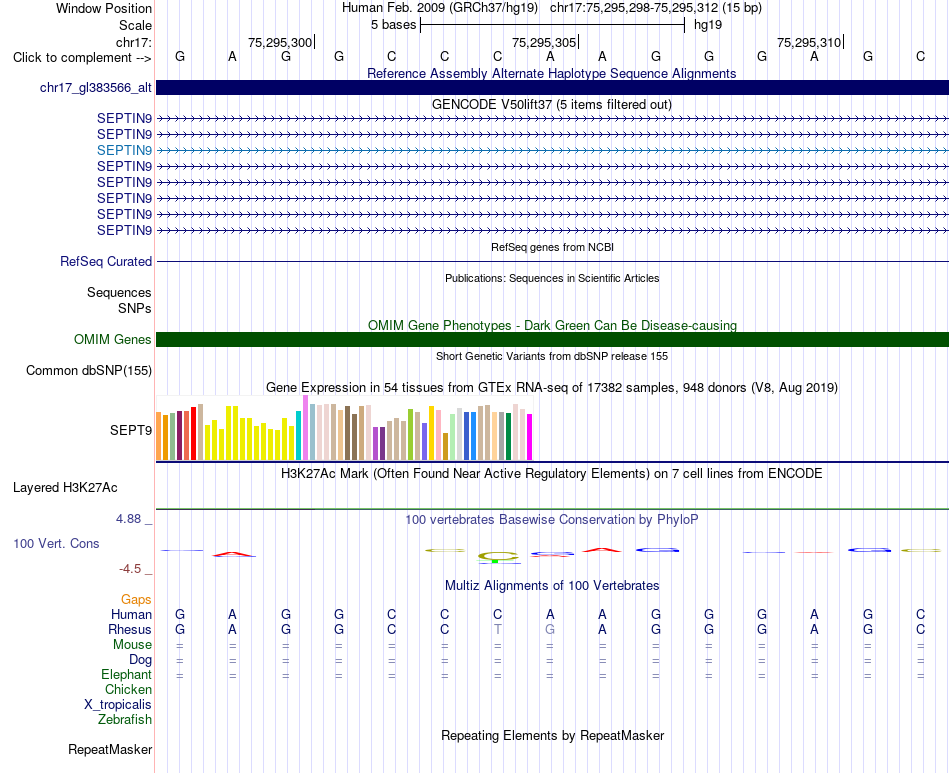Click the Scale label
The image size is (950, 773).
pos(135,25)
